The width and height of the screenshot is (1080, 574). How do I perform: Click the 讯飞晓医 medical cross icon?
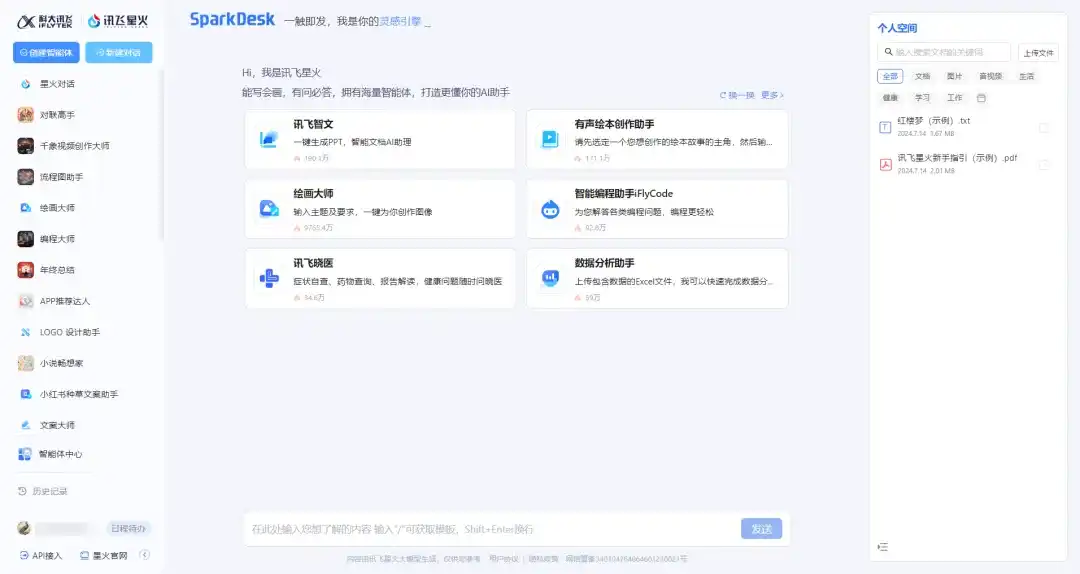pyautogui.click(x=269, y=278)
